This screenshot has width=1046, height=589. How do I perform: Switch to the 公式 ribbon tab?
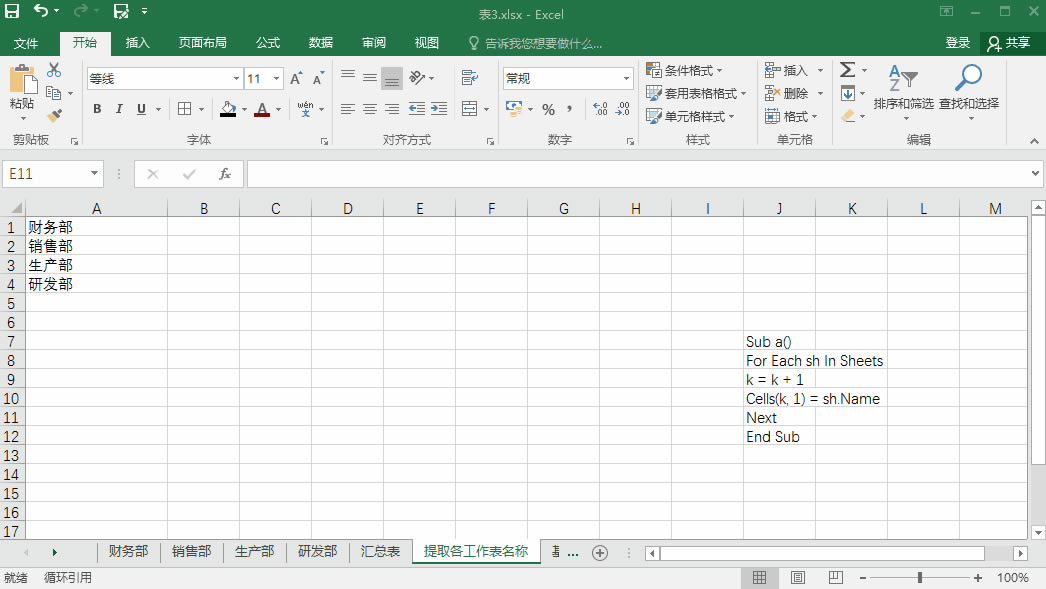268,43
